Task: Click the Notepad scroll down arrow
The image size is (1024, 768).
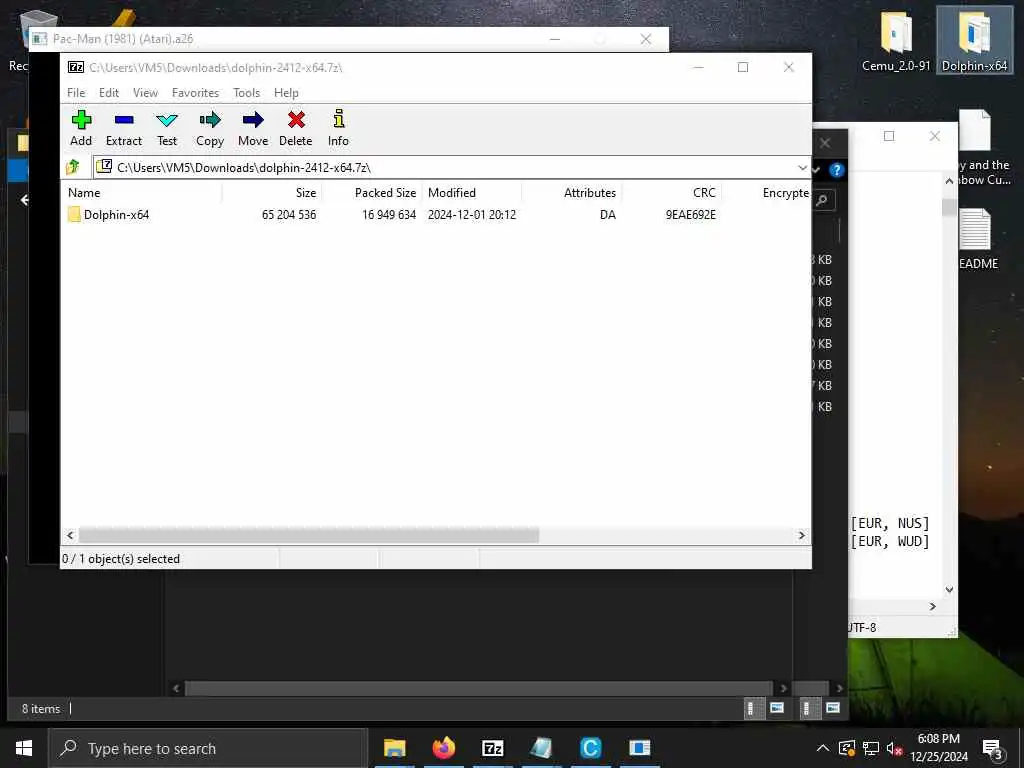Action: pyautogui.click(x=949, y=590)
